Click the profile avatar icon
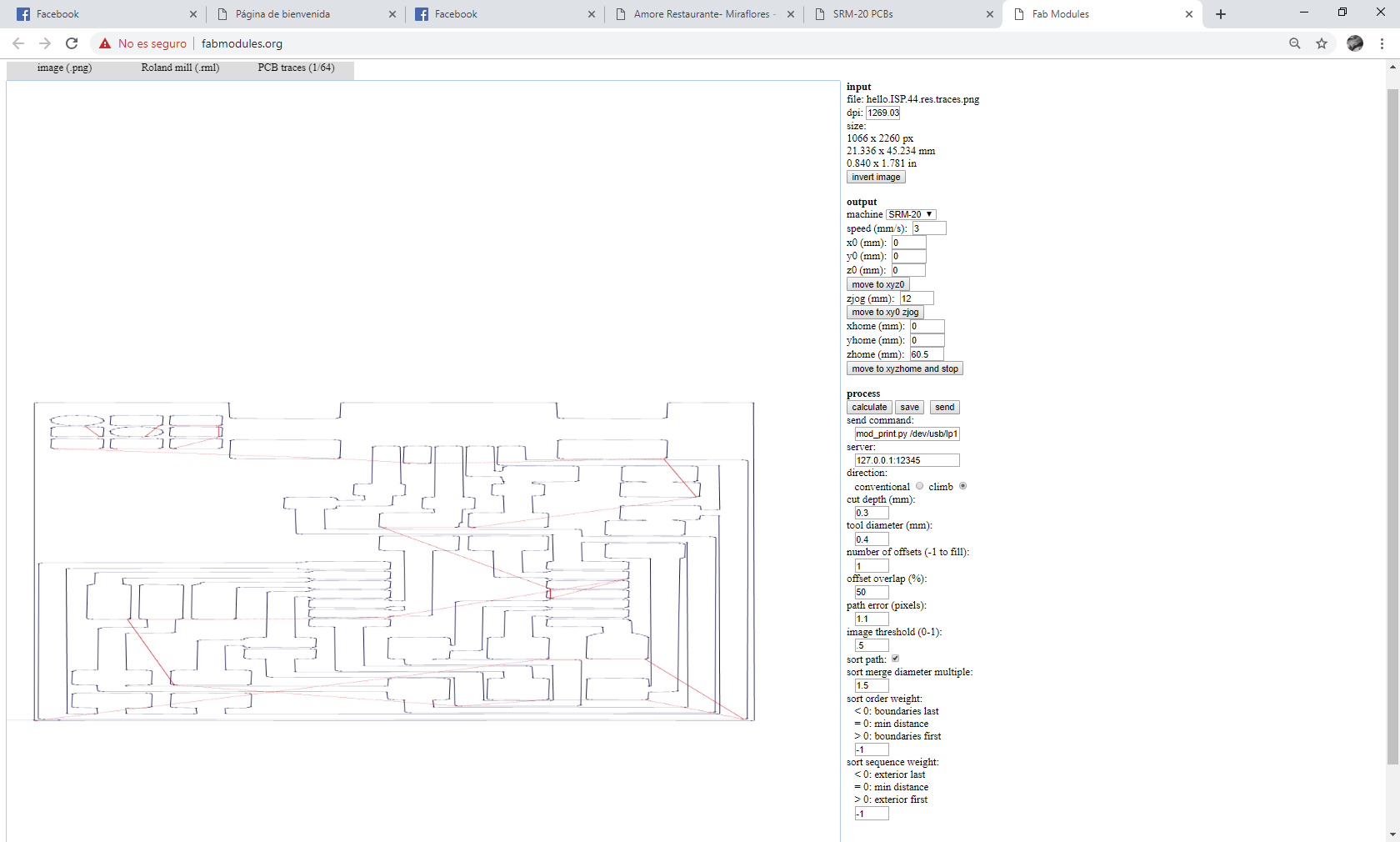This screenshot has height=842, width=1400. pos(1355,43)
